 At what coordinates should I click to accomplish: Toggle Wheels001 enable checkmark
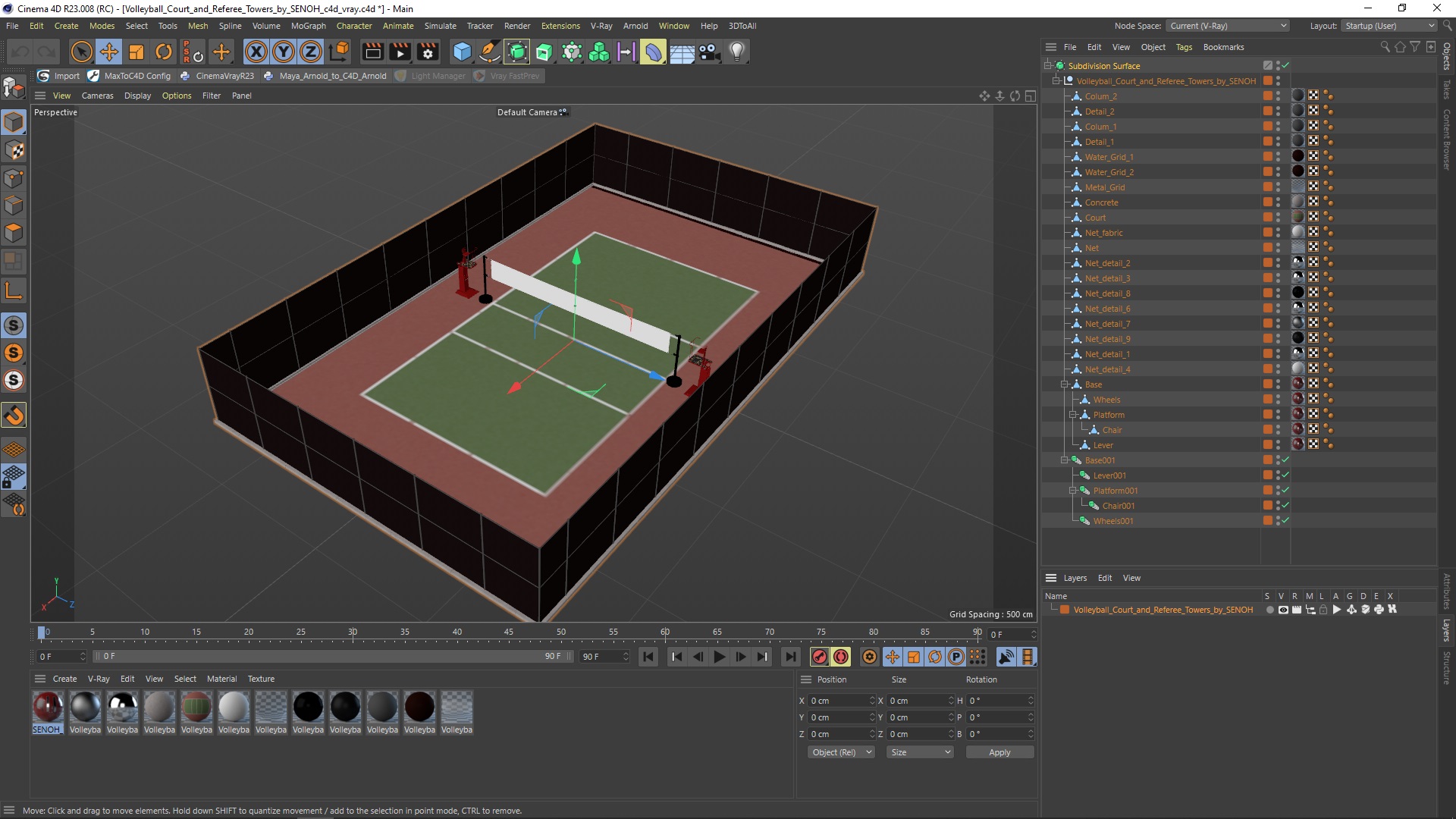pyautogui.click(x=1286, y=521)
